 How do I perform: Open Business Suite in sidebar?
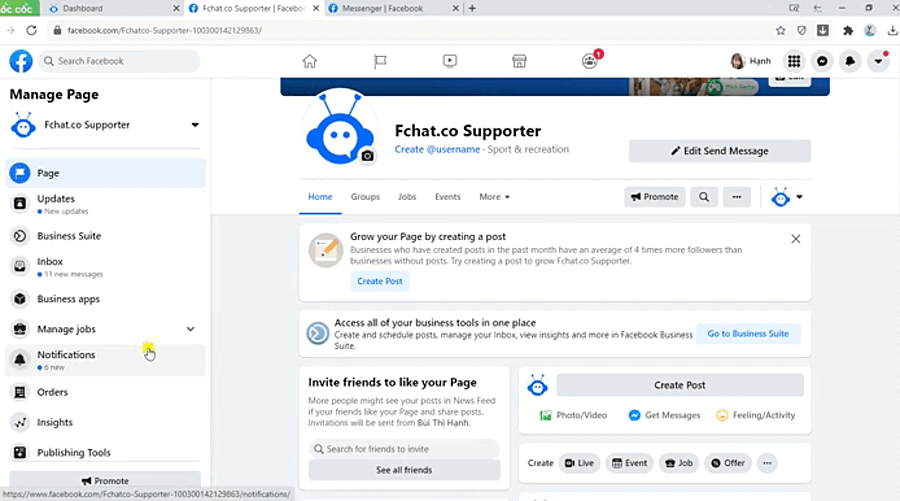[106, 236]
